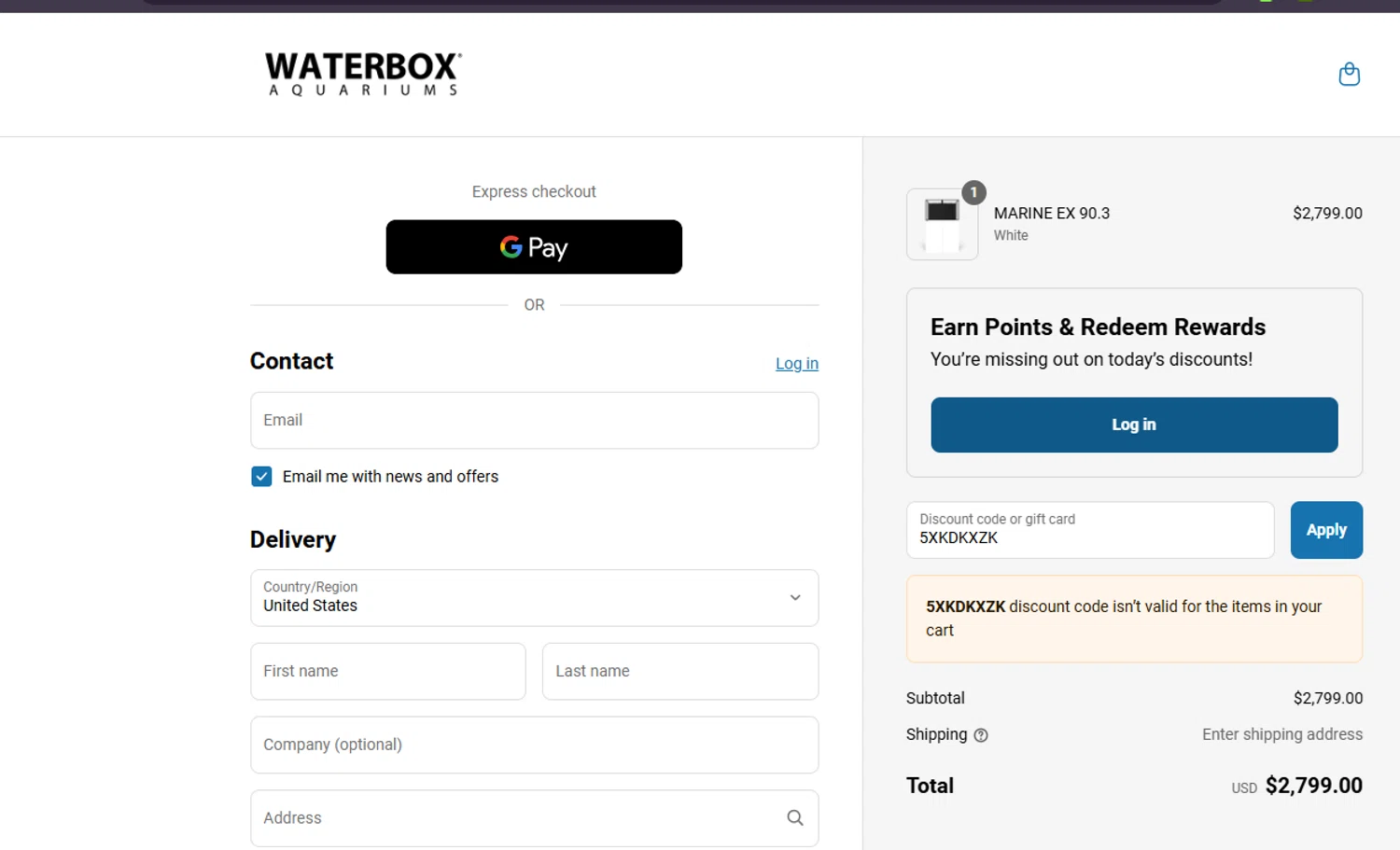Click the Address input field

(534, 818)
